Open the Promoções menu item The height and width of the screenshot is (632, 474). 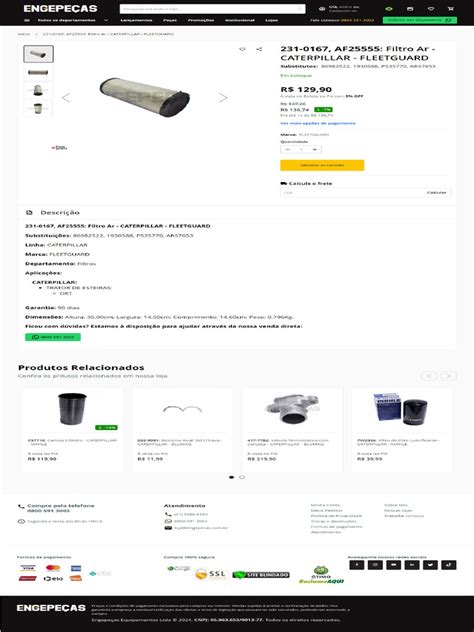coord(201,20)
